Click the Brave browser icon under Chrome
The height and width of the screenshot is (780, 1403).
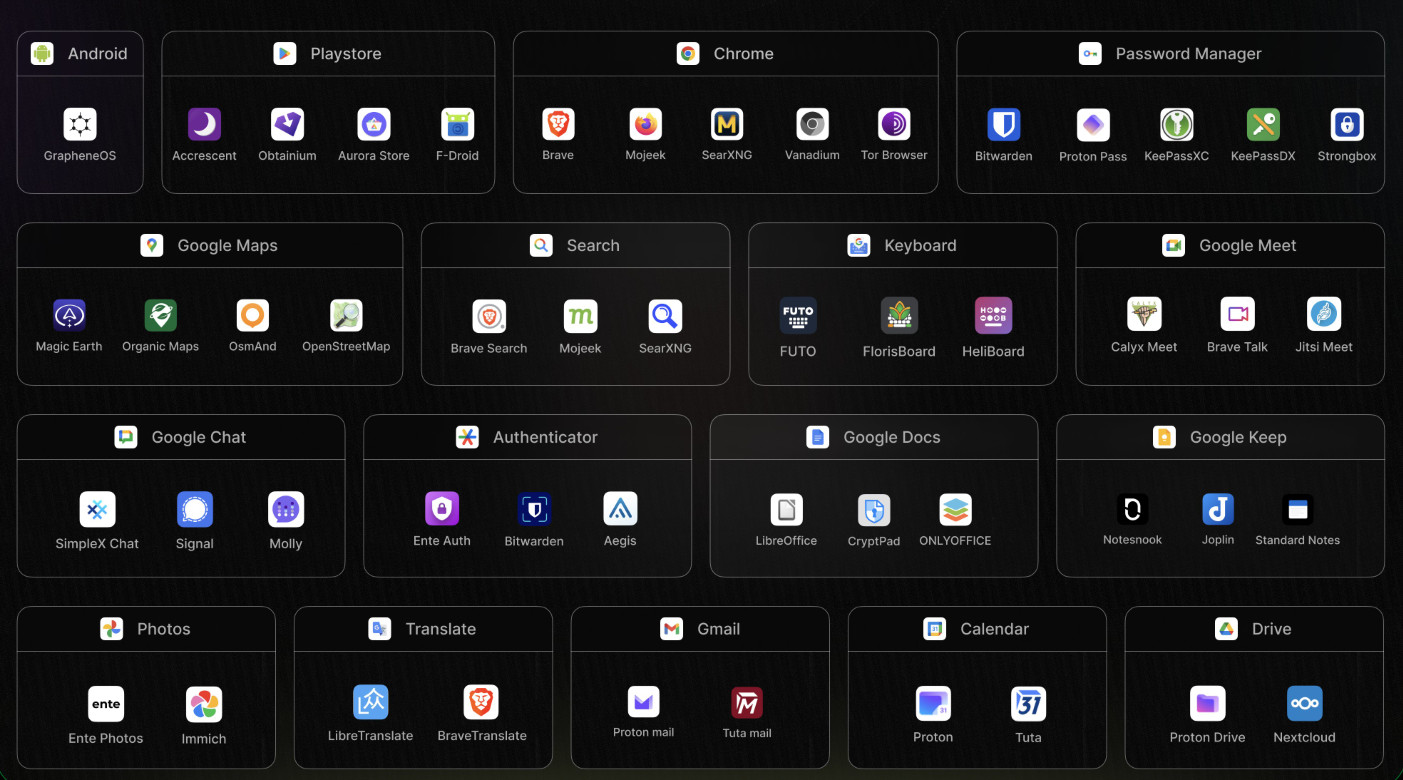pos(558,125)
